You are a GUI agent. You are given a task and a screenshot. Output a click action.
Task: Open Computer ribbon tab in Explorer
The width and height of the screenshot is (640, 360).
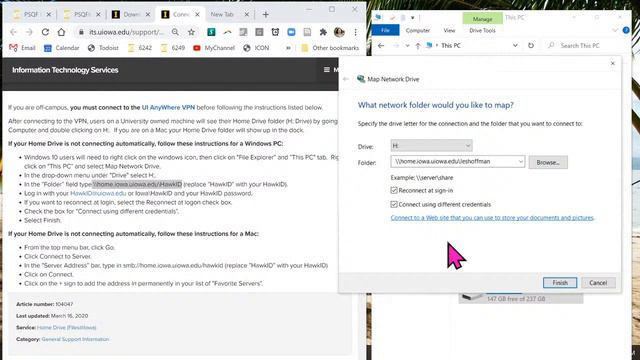418,30
